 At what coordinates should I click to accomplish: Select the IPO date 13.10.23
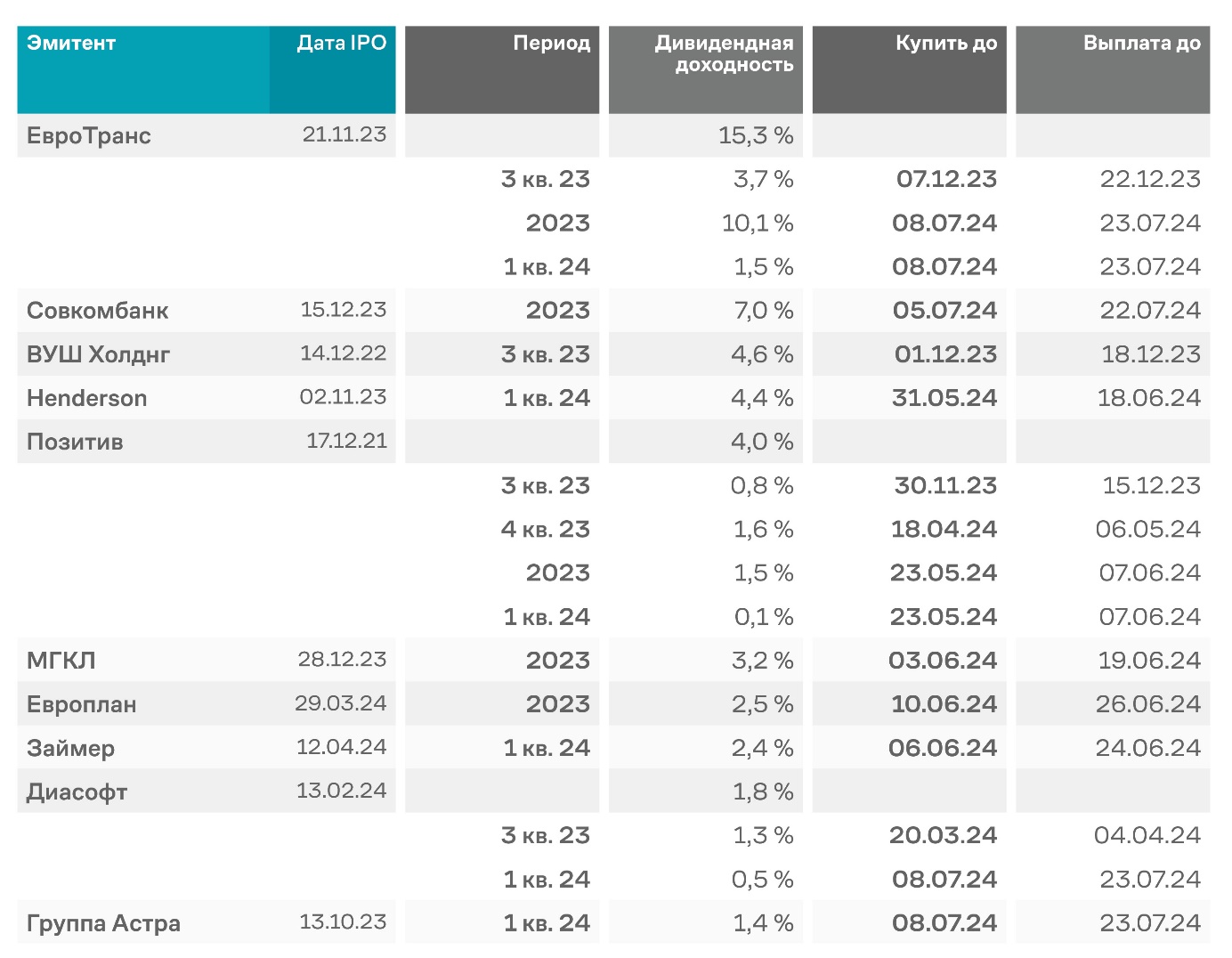344,921
